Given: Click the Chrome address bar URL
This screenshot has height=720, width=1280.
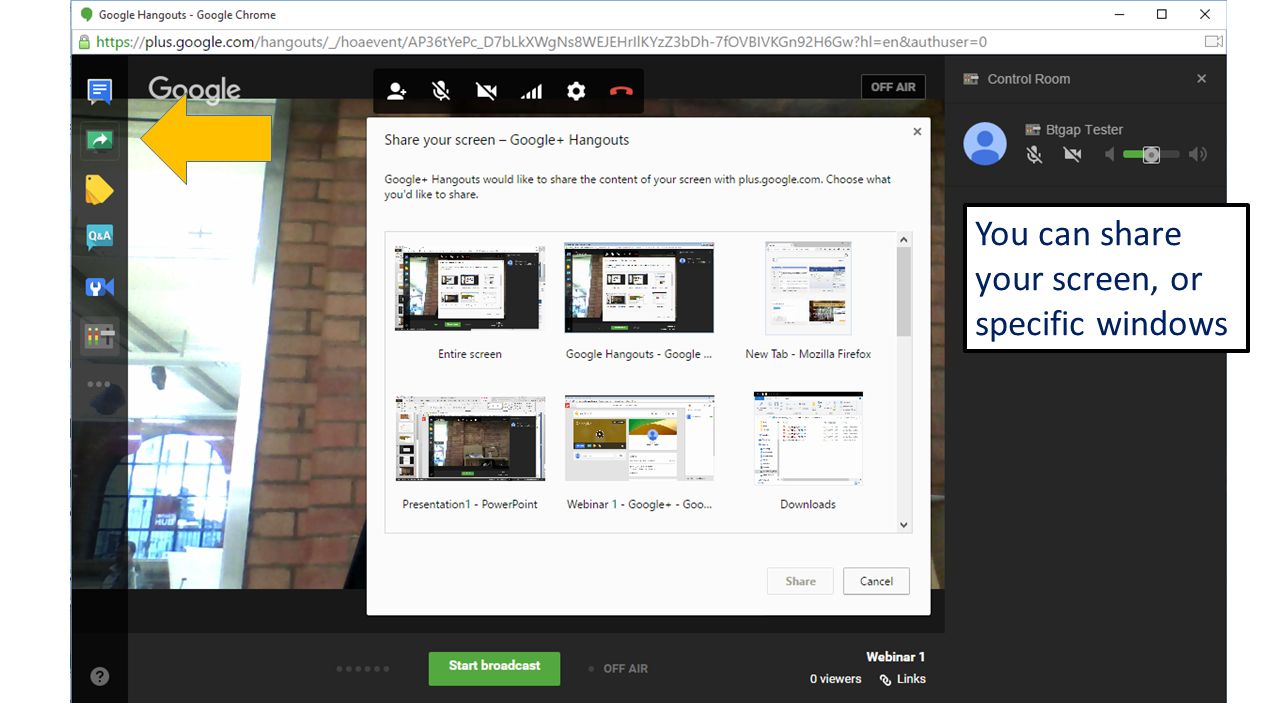Looking at the screenshot, I should tap(542, 42).
